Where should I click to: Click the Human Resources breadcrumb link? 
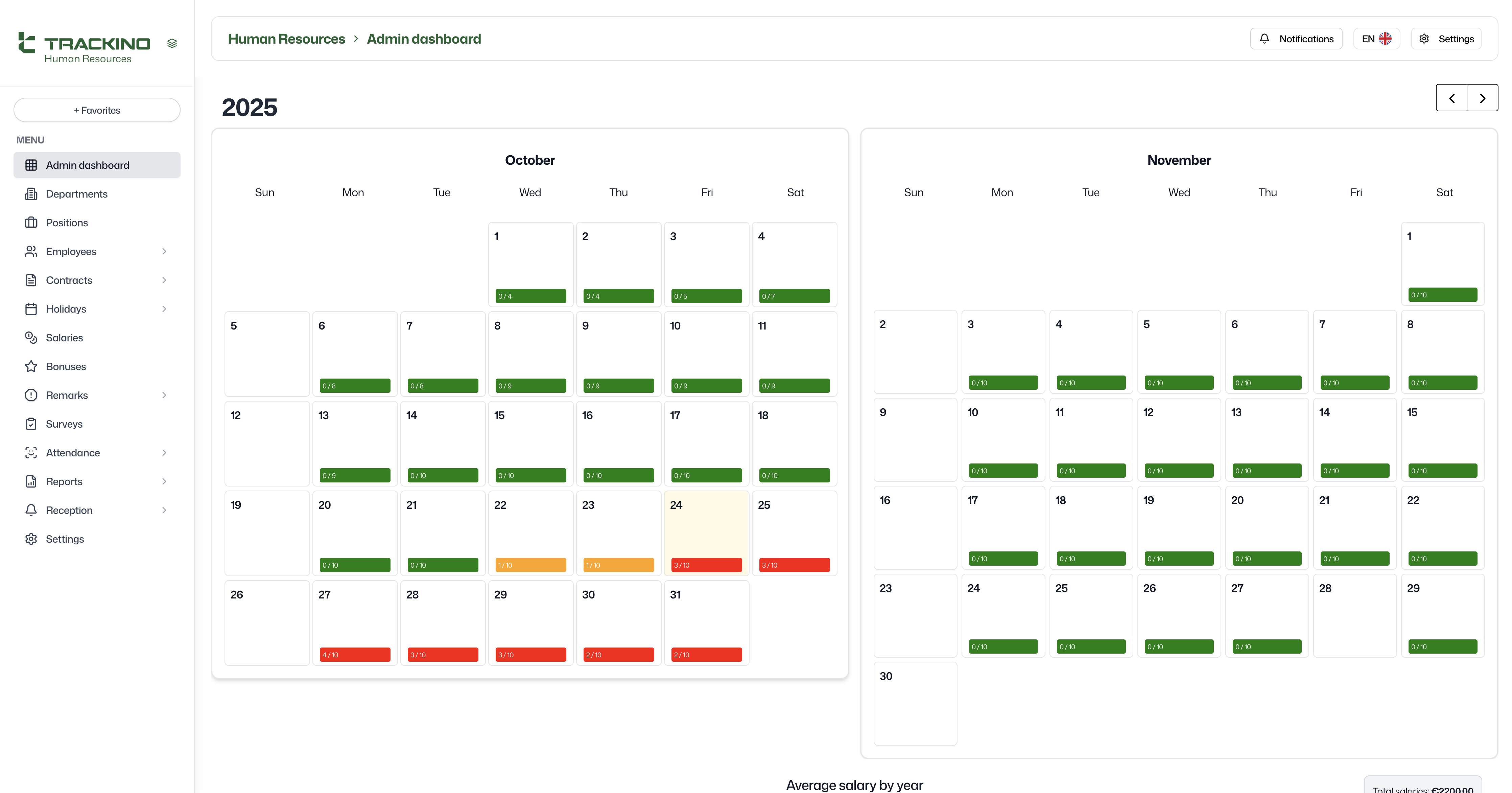(x=286, y=38)
